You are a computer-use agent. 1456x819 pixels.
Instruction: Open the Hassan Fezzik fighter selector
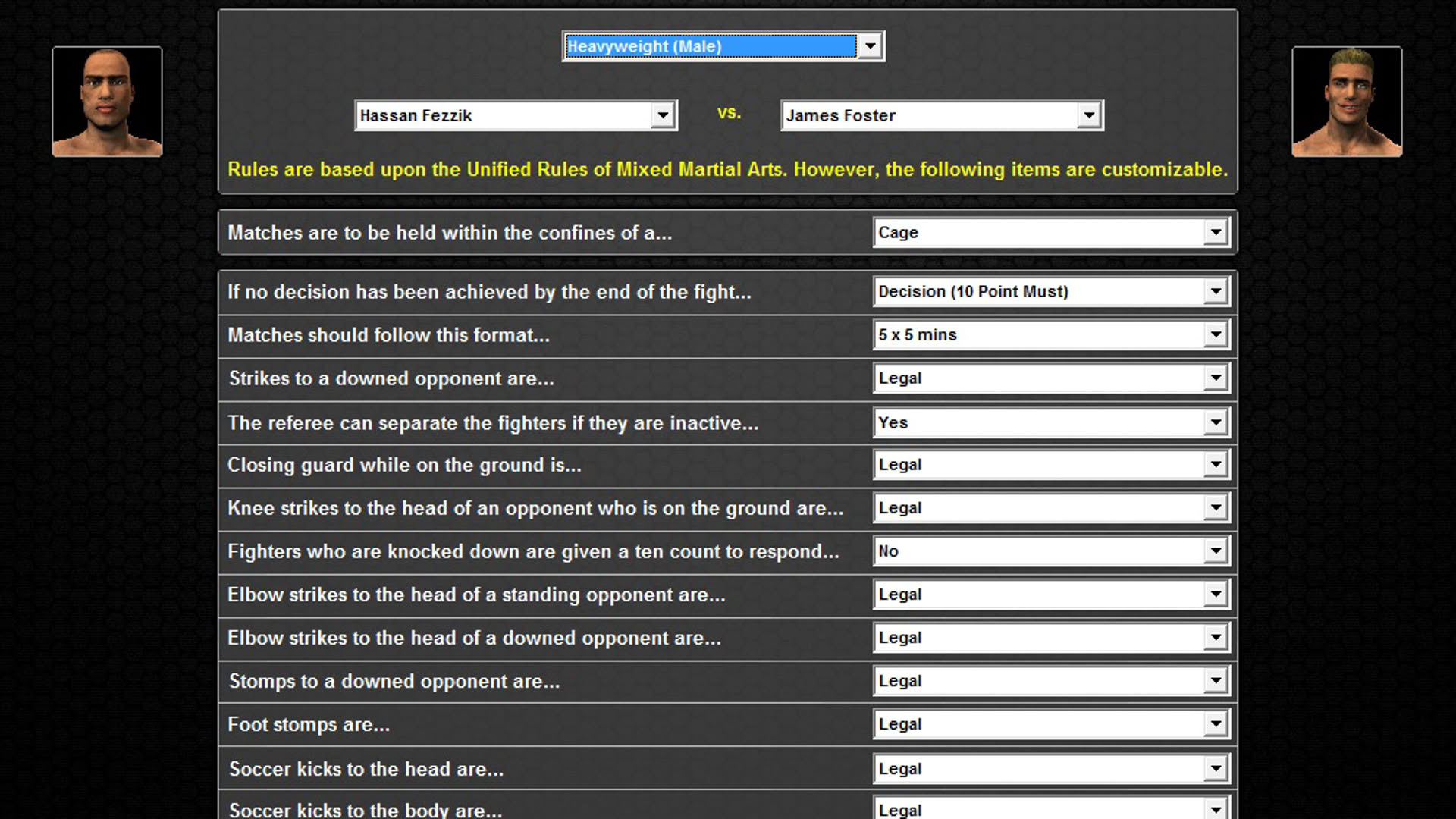tap(516, 115)
